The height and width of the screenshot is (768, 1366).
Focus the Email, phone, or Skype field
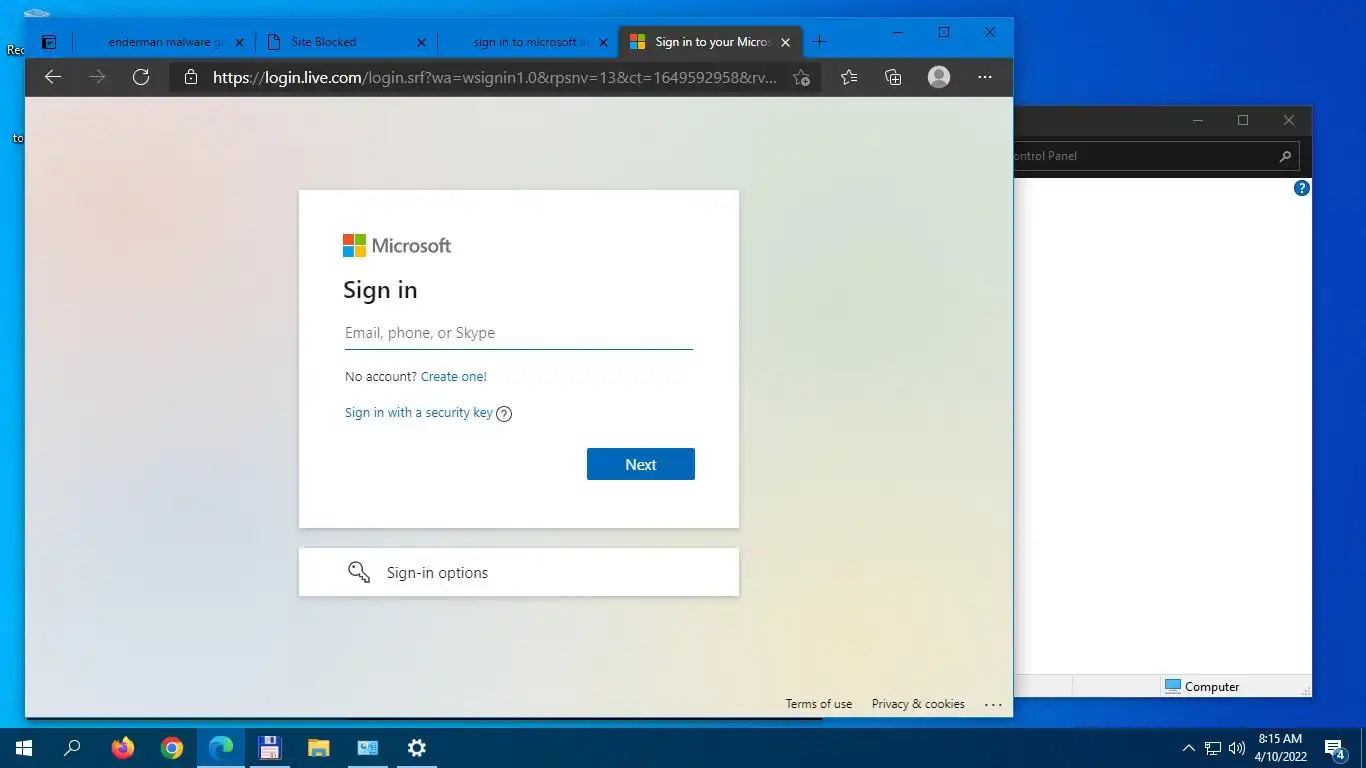pyautogui.click(x=519, y=333)
